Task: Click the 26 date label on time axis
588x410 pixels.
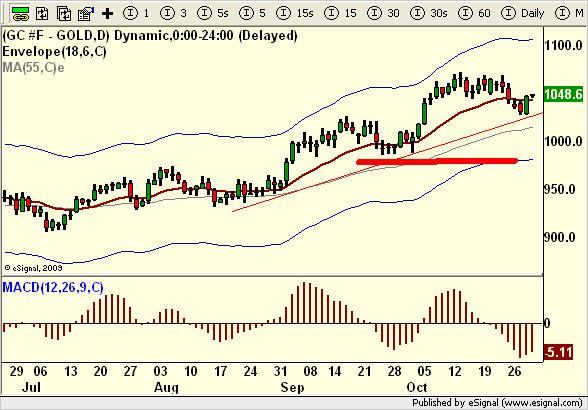Action: pos(514,371)
